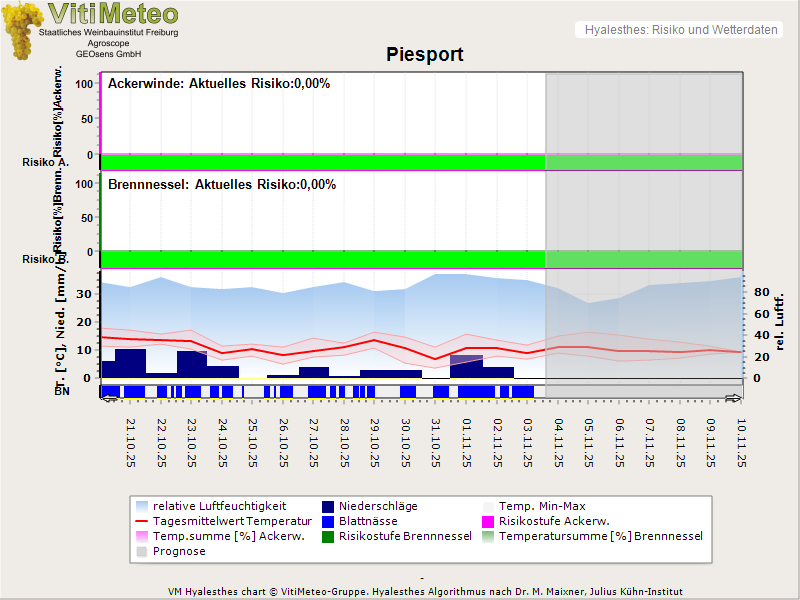Click the right scroll arrow under the chart
The height and width of the screenshot is (600, 800).
tap(734, 398)
